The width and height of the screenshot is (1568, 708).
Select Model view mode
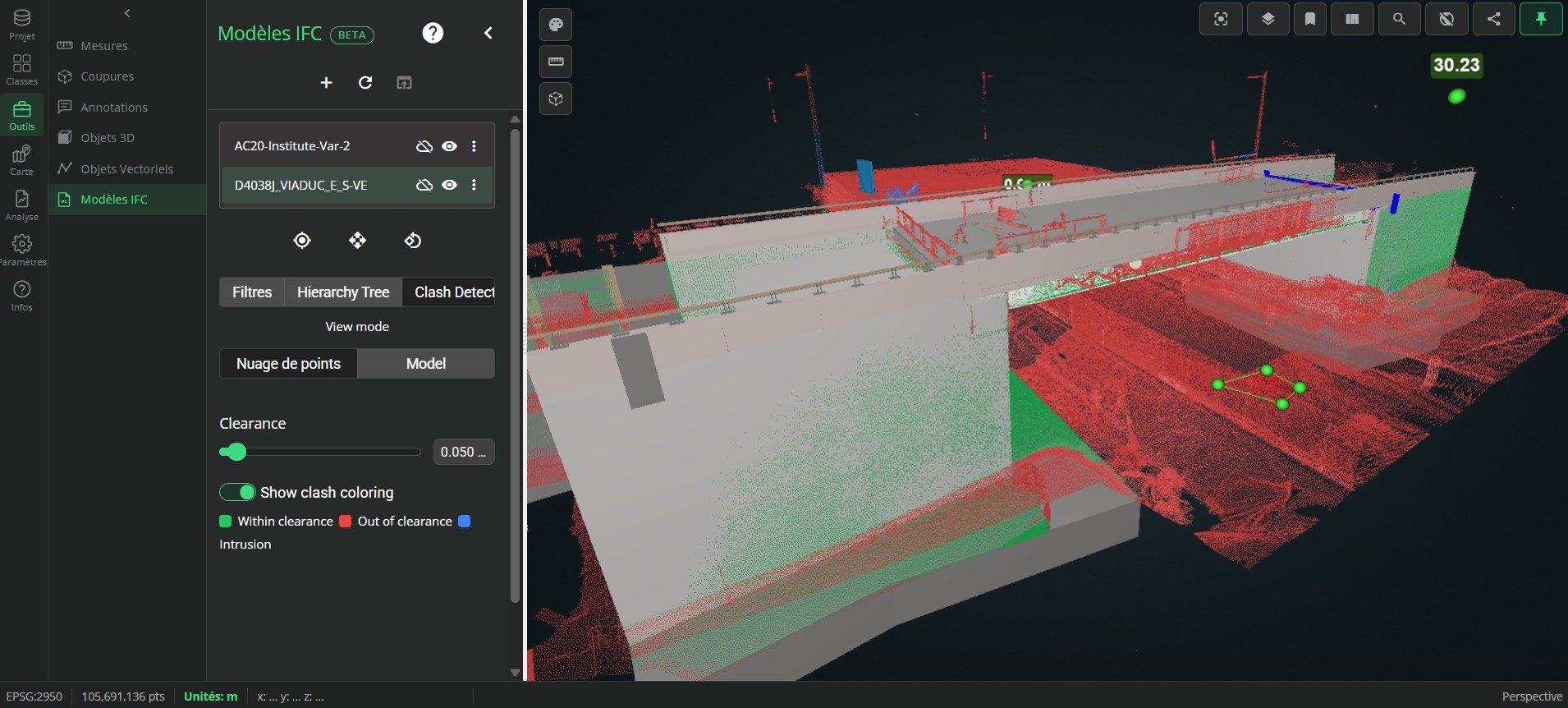click(x=426, y=364)
